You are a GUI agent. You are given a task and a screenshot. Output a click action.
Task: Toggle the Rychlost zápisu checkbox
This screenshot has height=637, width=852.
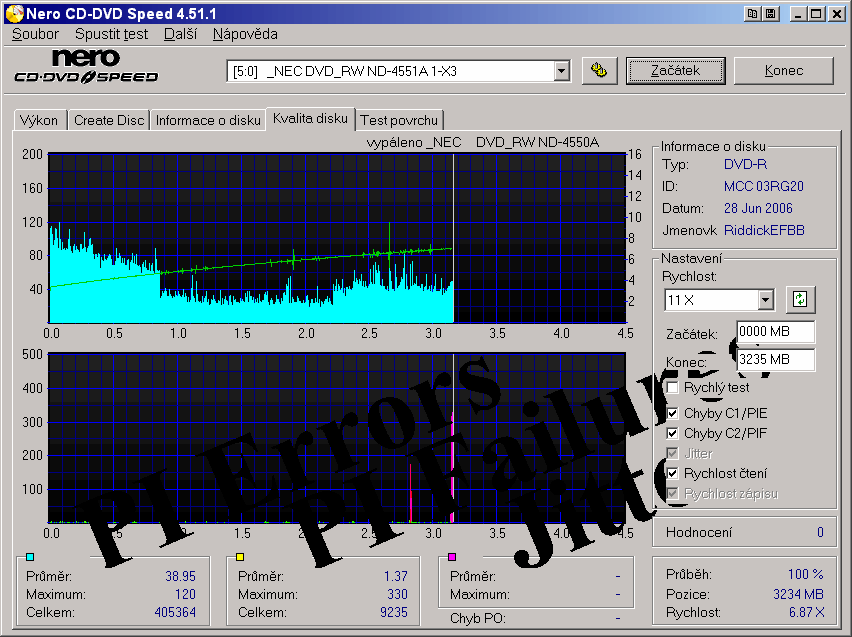tap(673, 494)
